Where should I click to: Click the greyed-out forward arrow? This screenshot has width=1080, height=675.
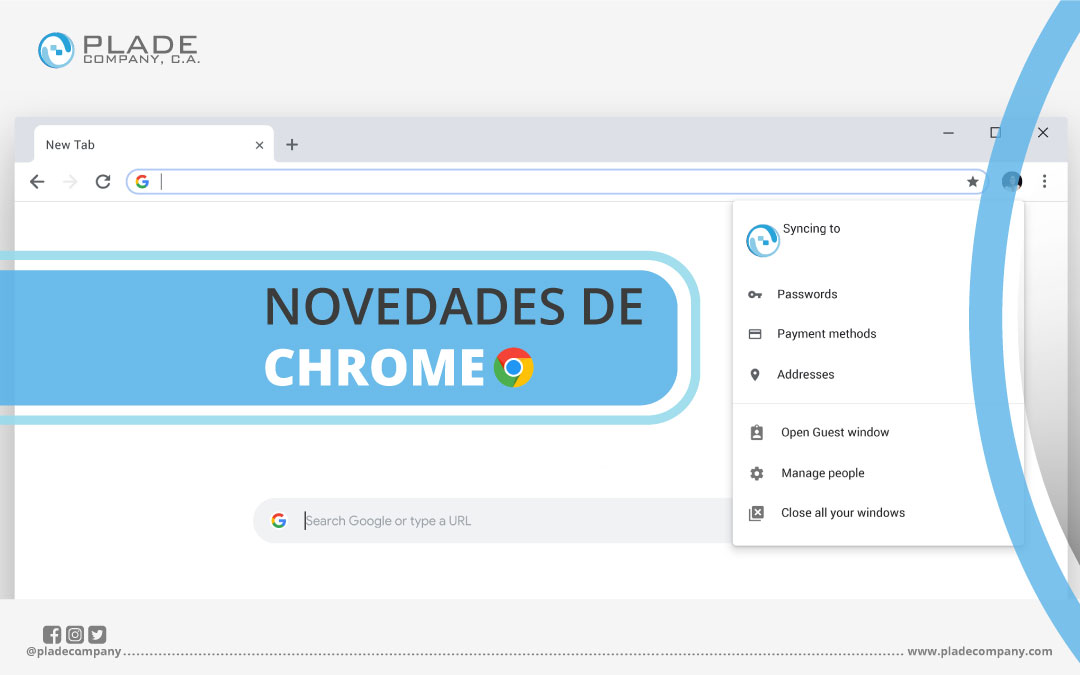(70, 182)
